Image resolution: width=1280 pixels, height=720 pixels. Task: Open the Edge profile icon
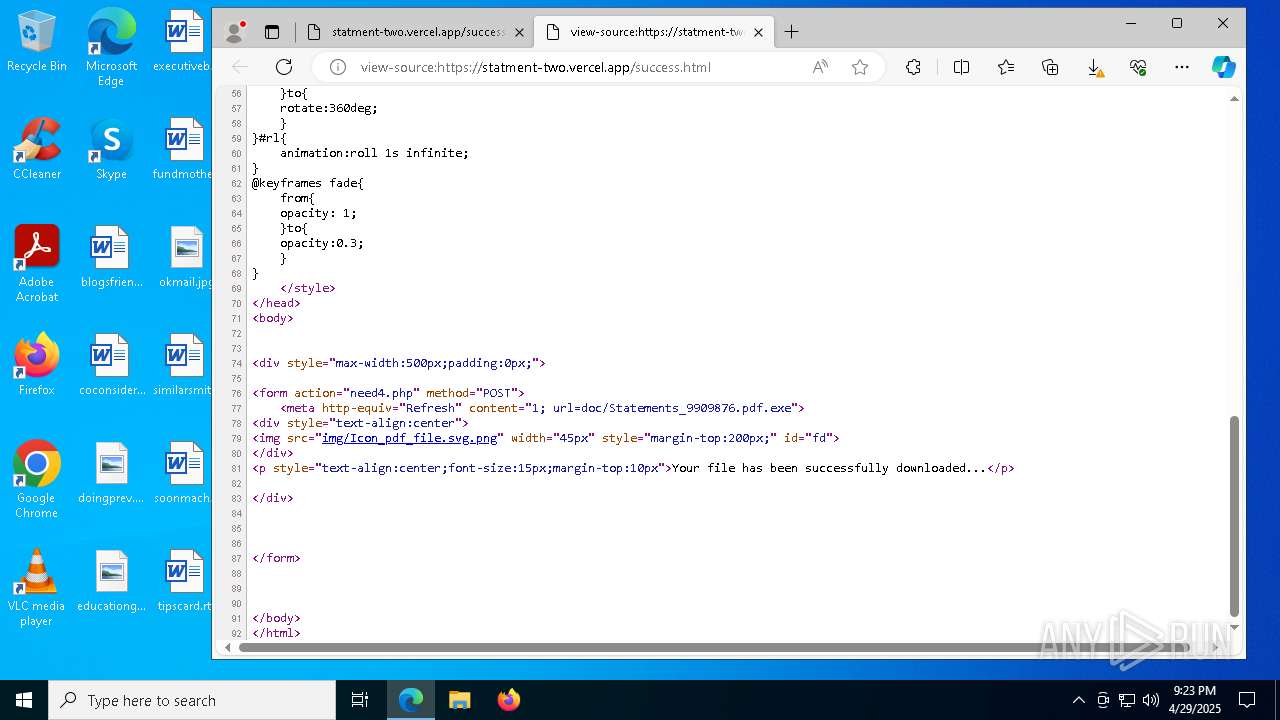point(235,32)
